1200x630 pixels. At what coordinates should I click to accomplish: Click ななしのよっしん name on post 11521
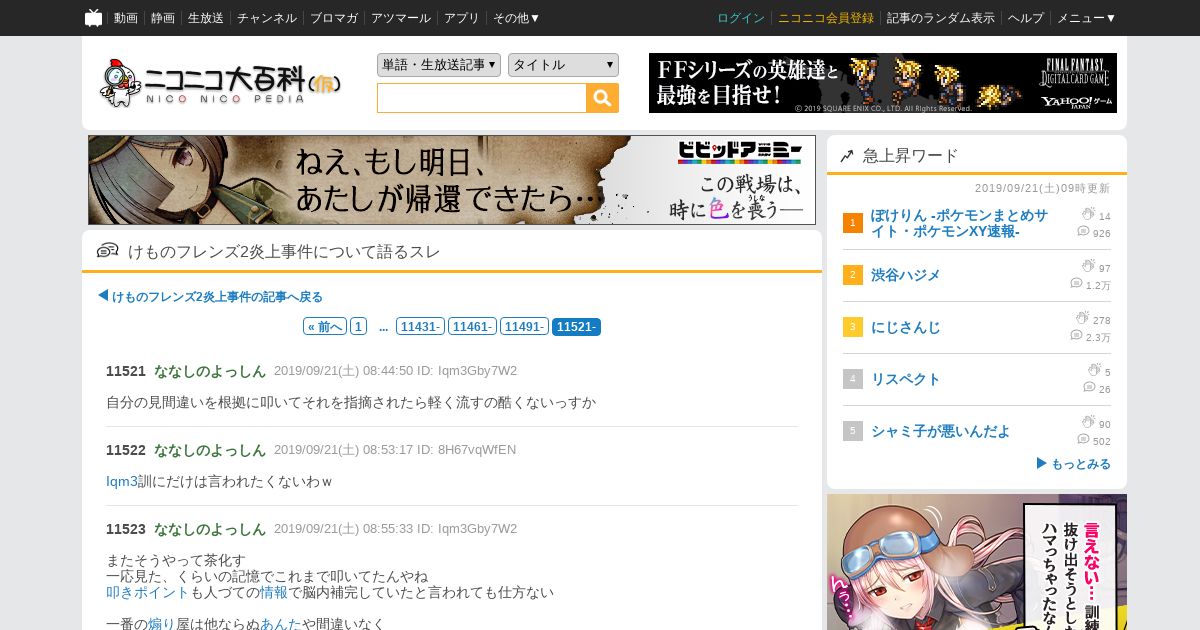click(x=210, y=371)
